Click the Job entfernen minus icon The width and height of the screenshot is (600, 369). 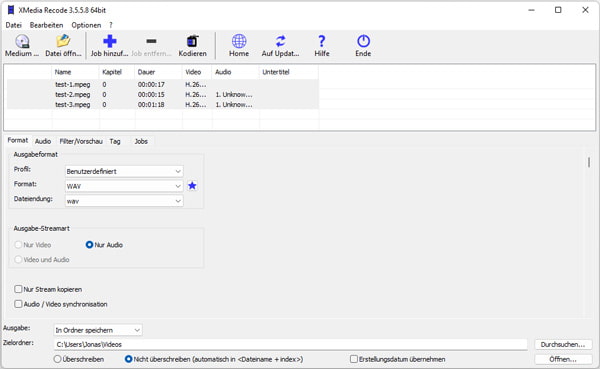151,41
